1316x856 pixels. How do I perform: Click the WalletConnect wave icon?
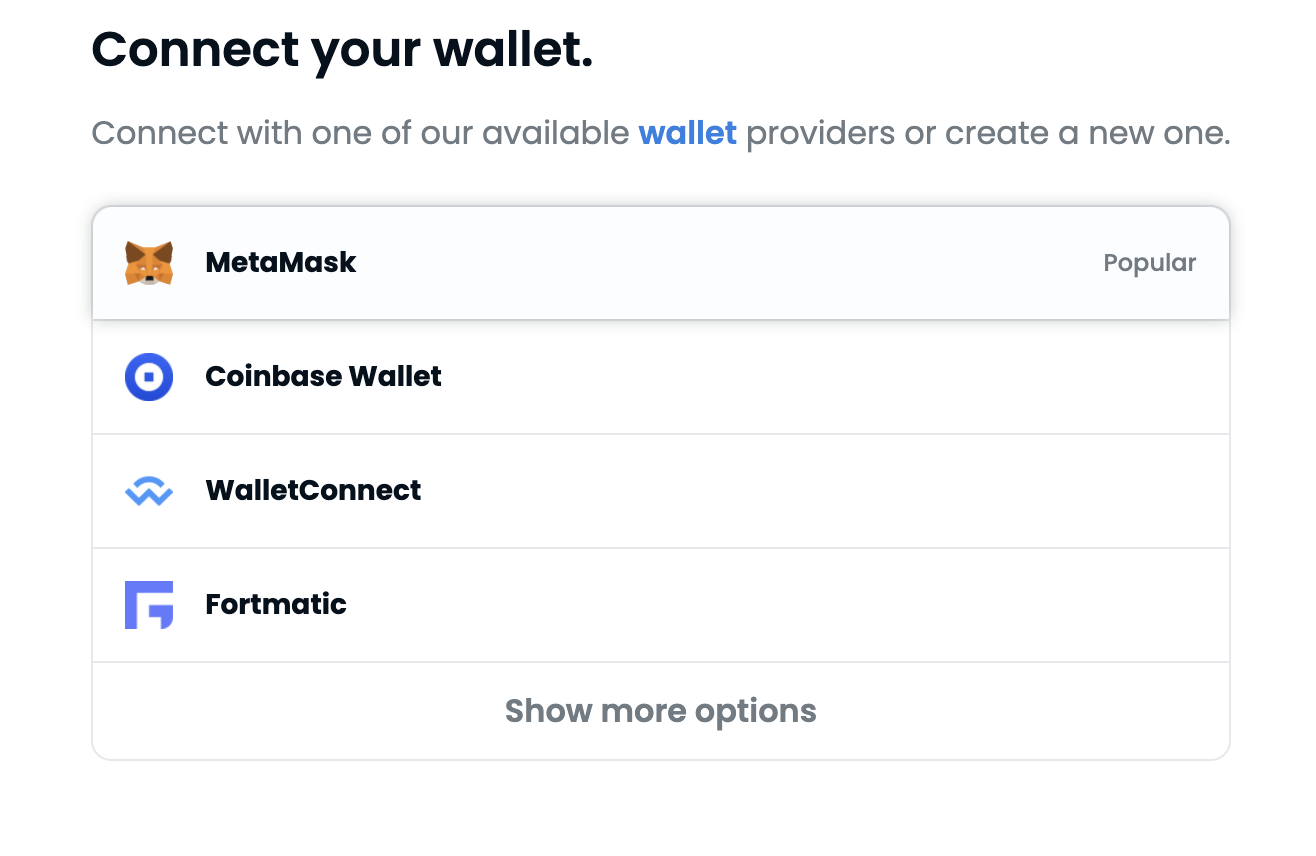[x=149, y=491]
